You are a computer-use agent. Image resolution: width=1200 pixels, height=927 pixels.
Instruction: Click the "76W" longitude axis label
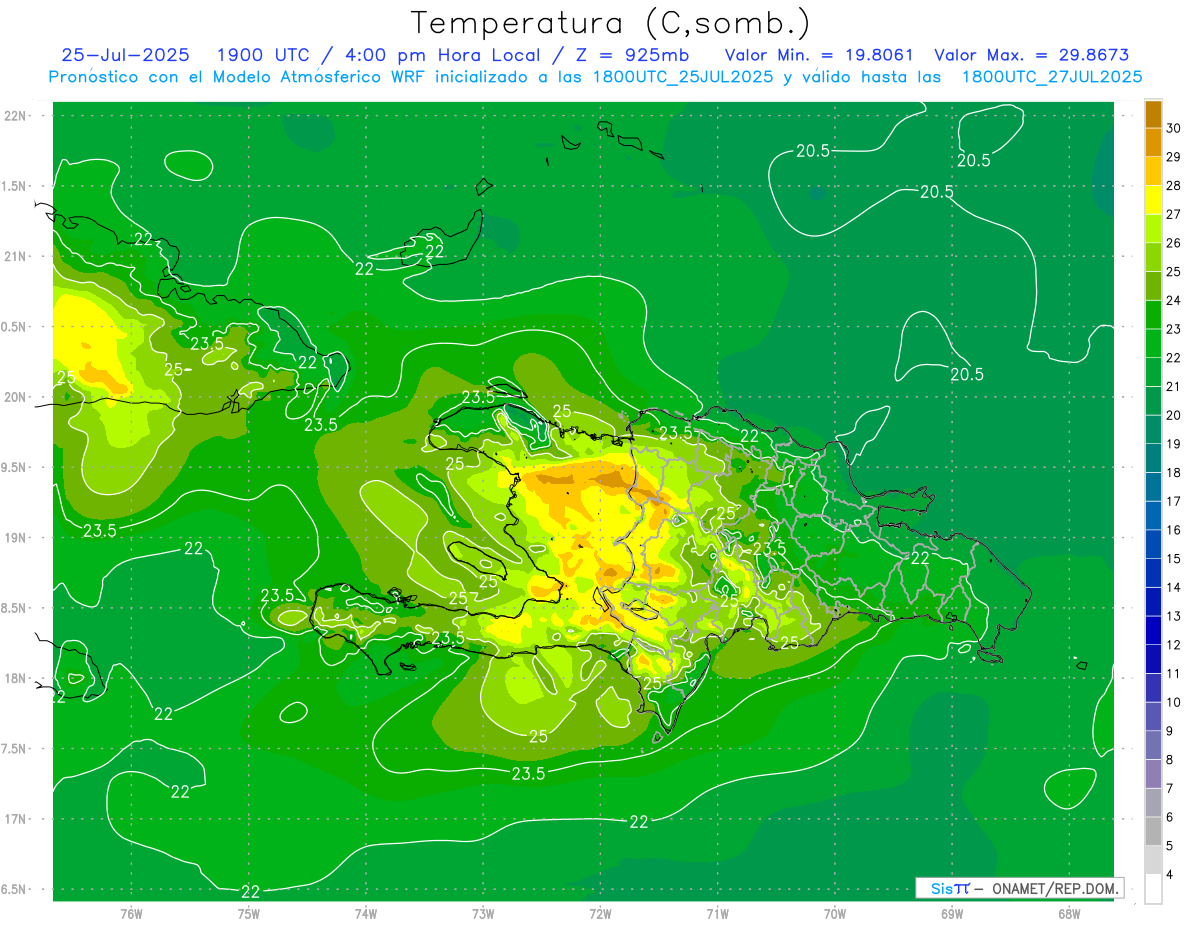131,914
